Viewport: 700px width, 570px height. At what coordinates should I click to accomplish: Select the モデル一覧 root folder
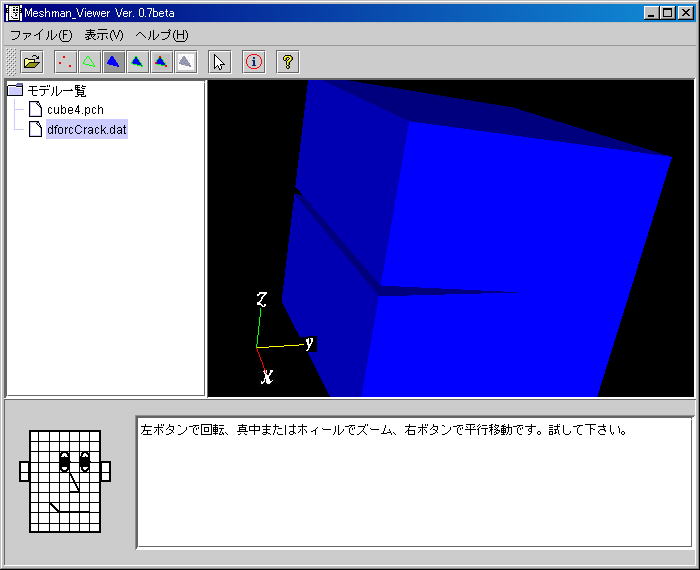coord(47,91)
